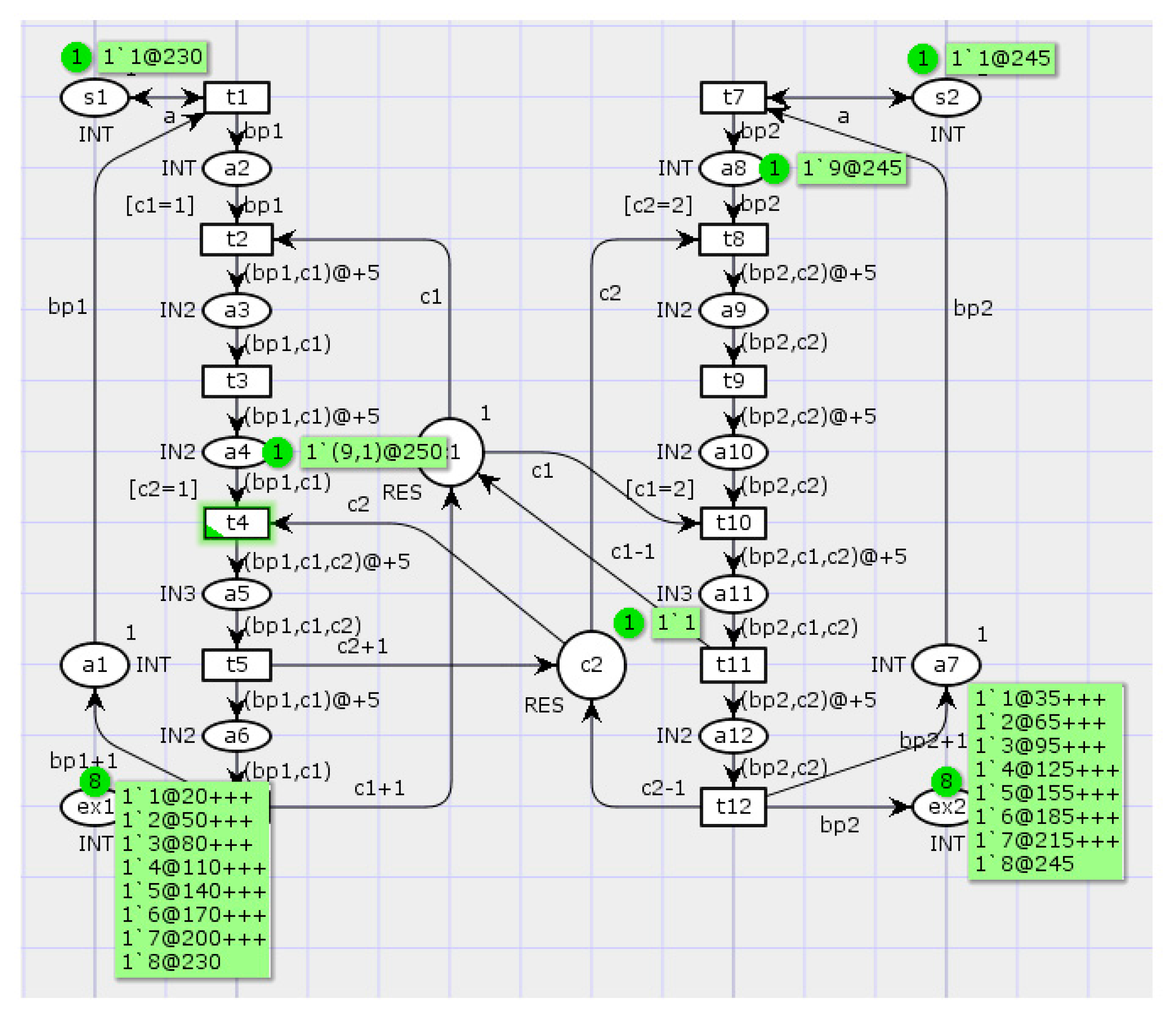
Task: Select transition t1 rectangle
Action: (236, 97)
